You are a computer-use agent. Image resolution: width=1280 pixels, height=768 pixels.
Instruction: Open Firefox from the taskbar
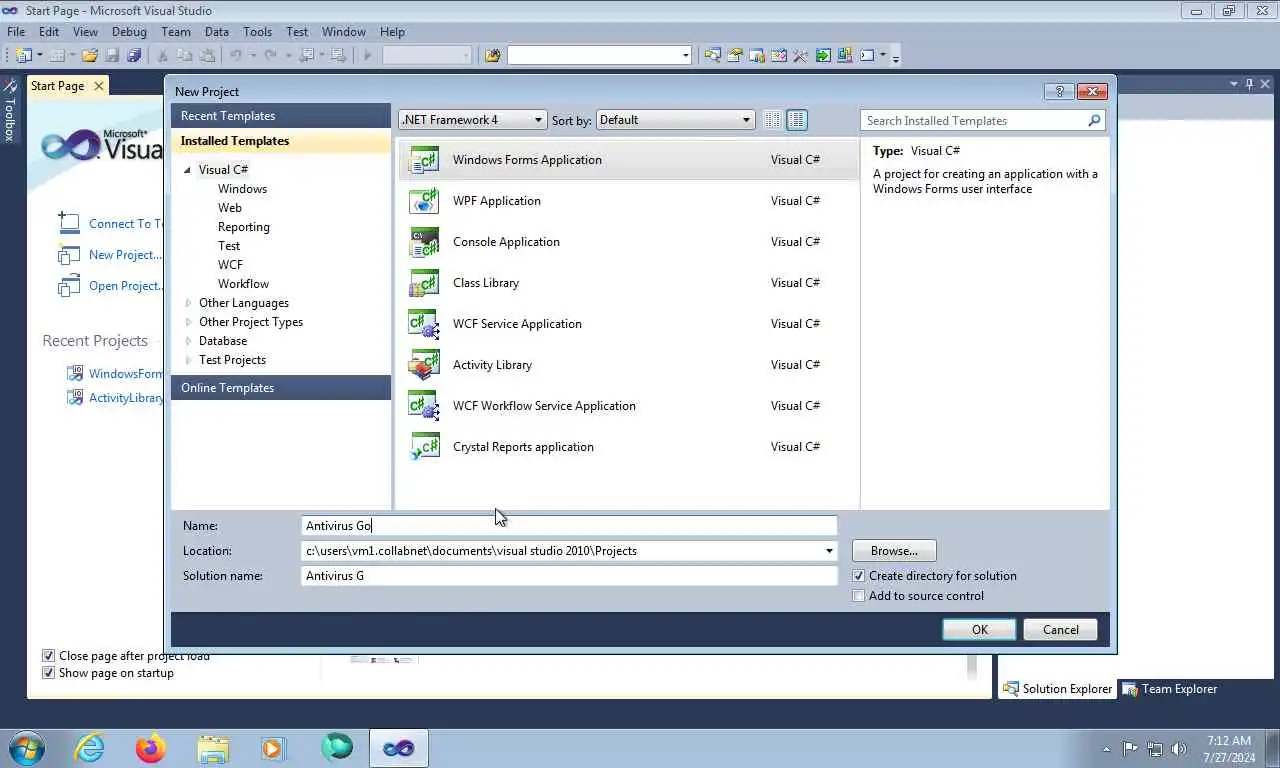(151, 748)
